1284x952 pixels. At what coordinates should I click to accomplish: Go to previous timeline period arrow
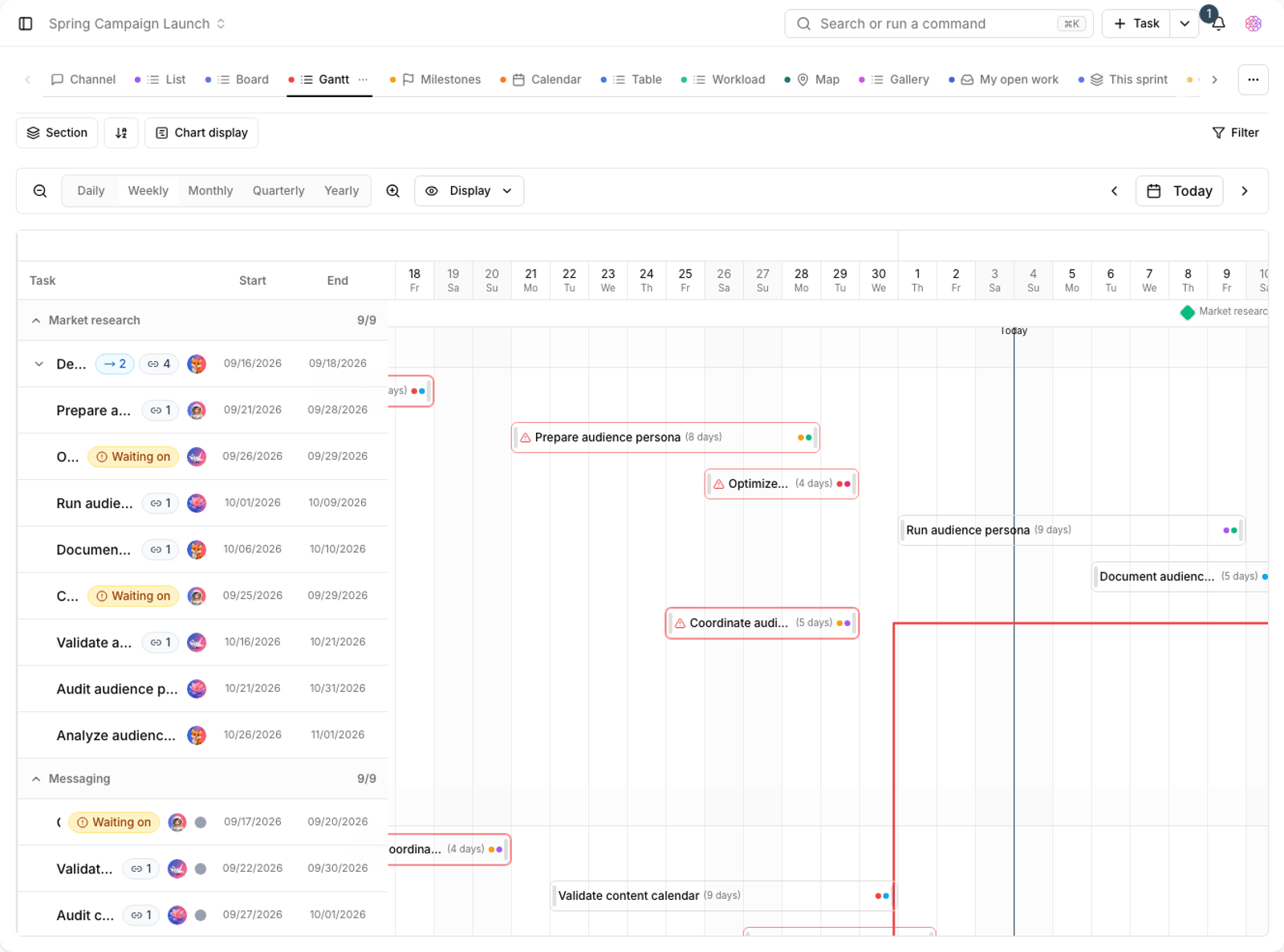(1114, 191)
